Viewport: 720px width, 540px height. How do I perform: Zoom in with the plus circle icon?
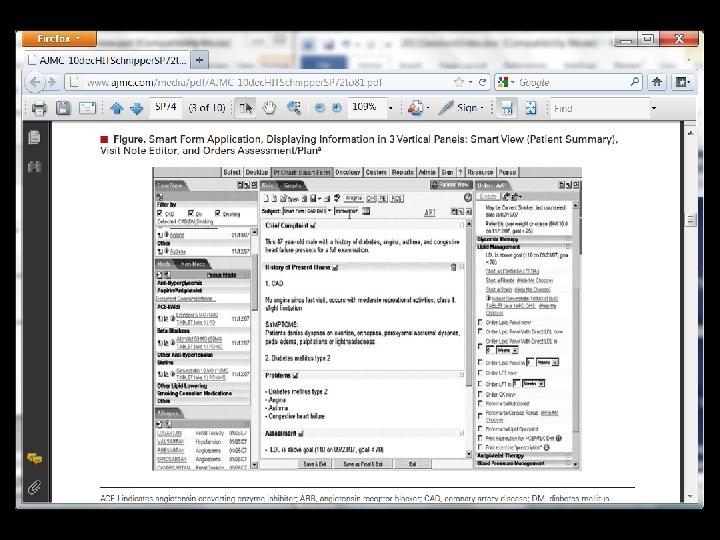point(337,108)
